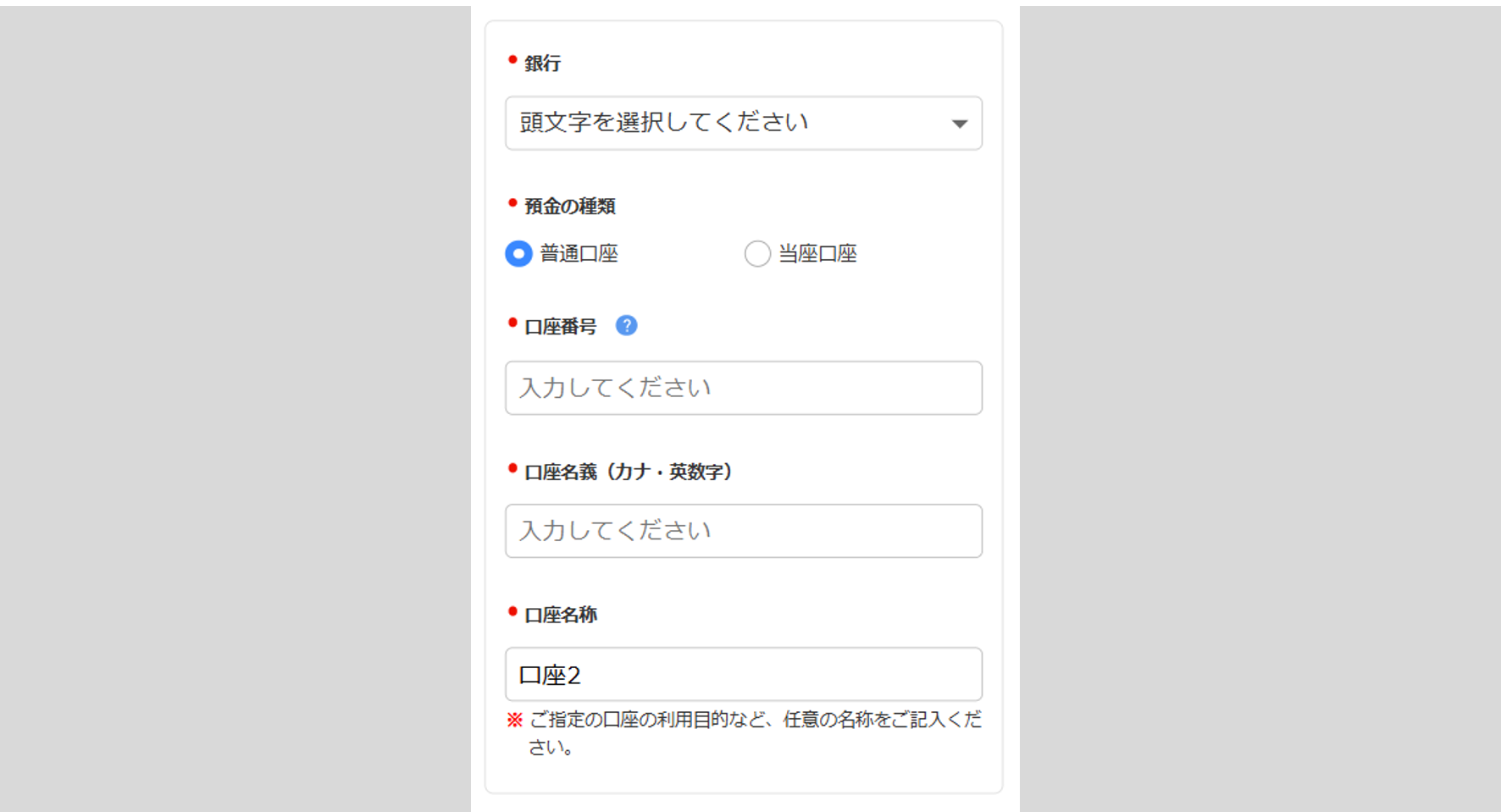The width and height of the screenshot is (1501, 812).
Task: Select the 当座口座 radio button
Action: (757, 253)
